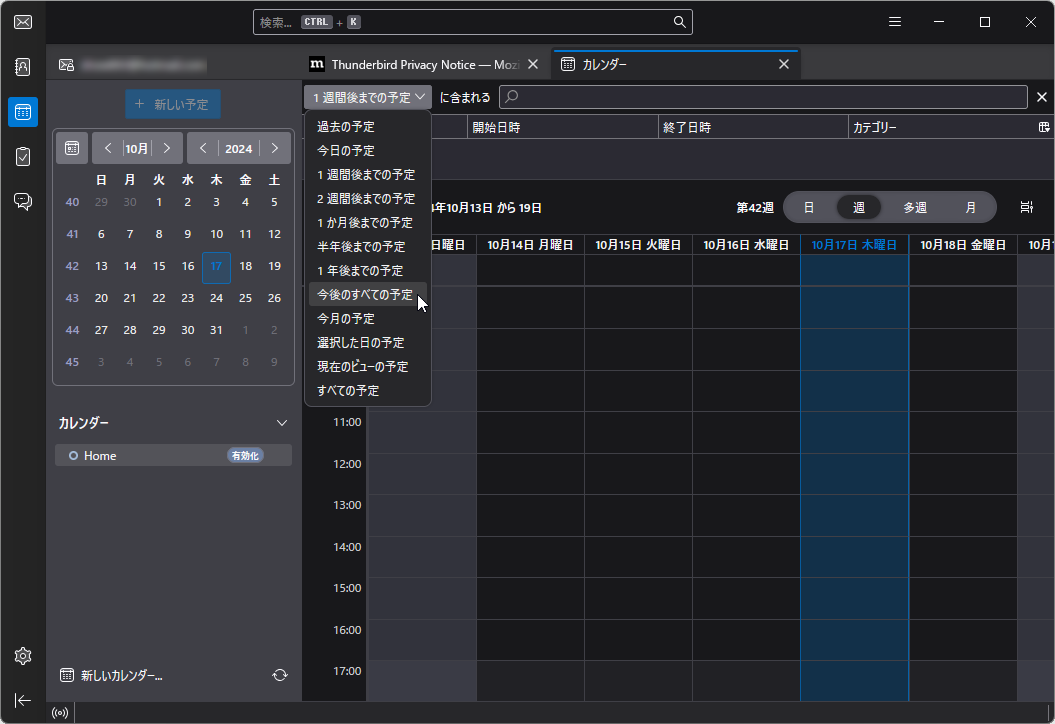Viewport: 1055px width, 724px height.
Task: Click the 10月18日 金曜日 day header
Action: [963, 245]
